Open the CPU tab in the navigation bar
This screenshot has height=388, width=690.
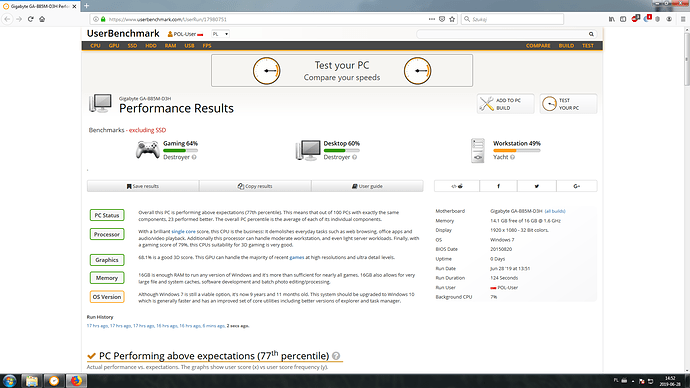click(95, 46)
